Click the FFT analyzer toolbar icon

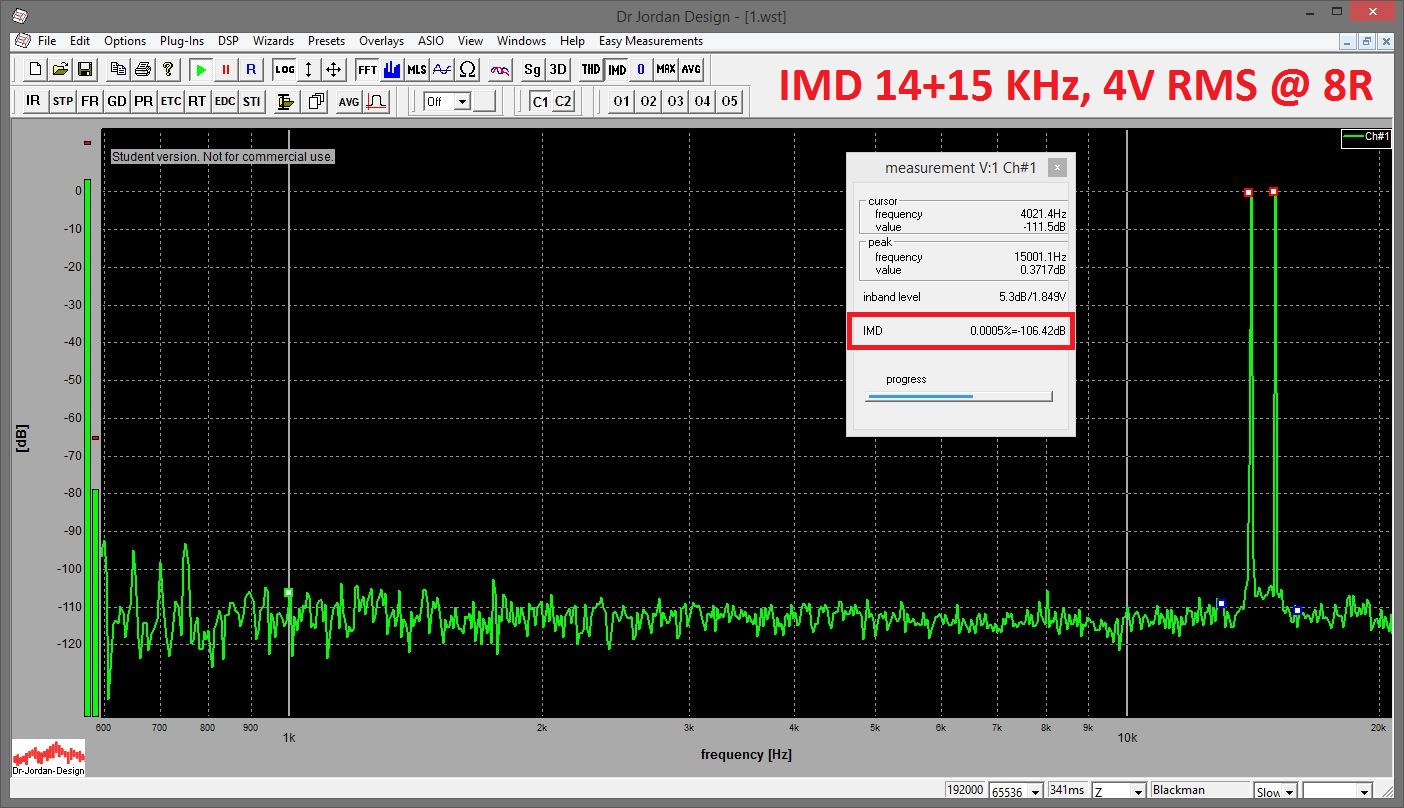click(x=367, y=70)
